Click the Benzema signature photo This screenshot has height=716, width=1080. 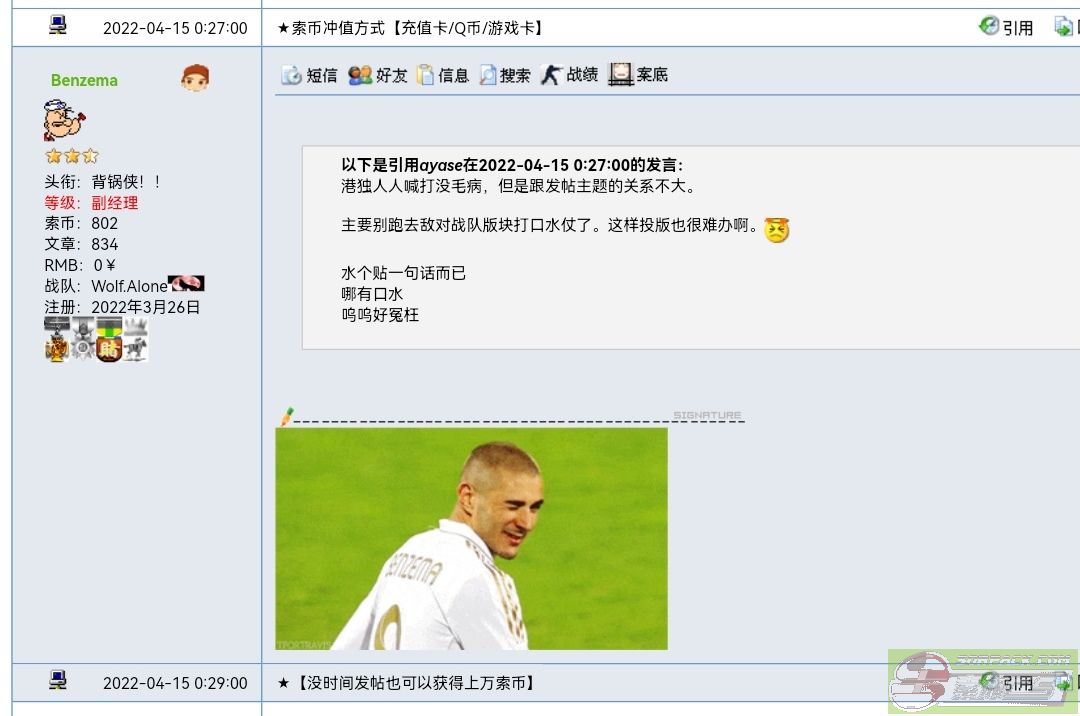click(x=471, y=538)
